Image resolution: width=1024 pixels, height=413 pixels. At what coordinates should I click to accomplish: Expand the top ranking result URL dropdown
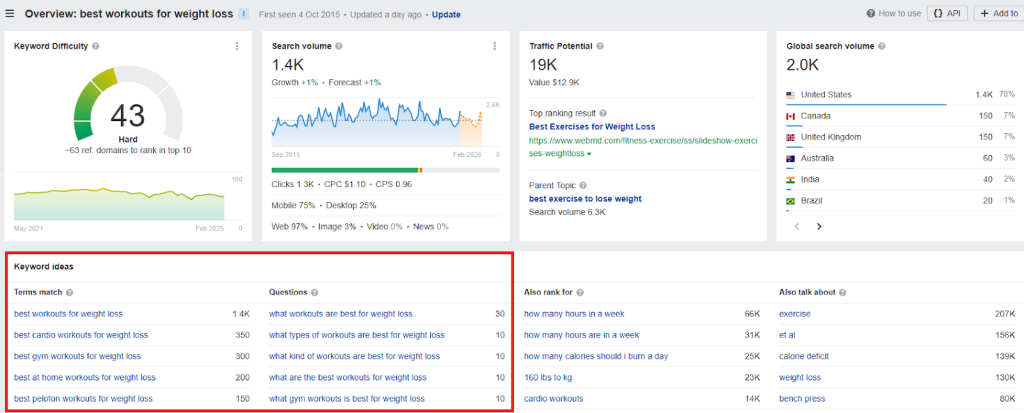[x=589, y=154]
